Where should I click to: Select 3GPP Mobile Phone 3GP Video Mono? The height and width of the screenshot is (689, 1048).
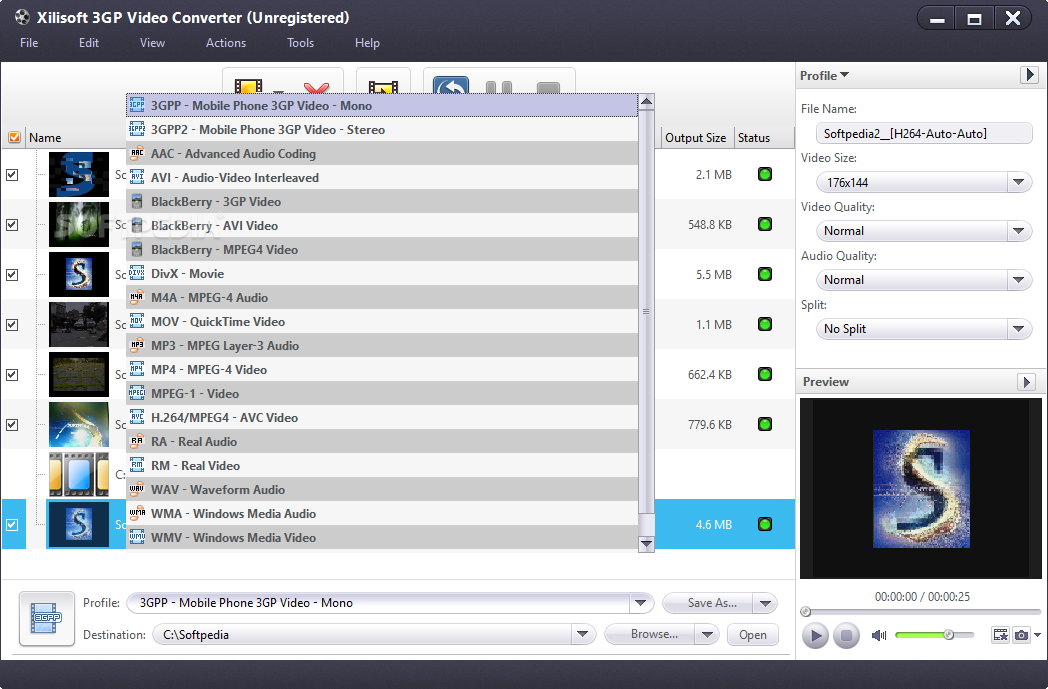pyautogui.click(x=382, y=106)
